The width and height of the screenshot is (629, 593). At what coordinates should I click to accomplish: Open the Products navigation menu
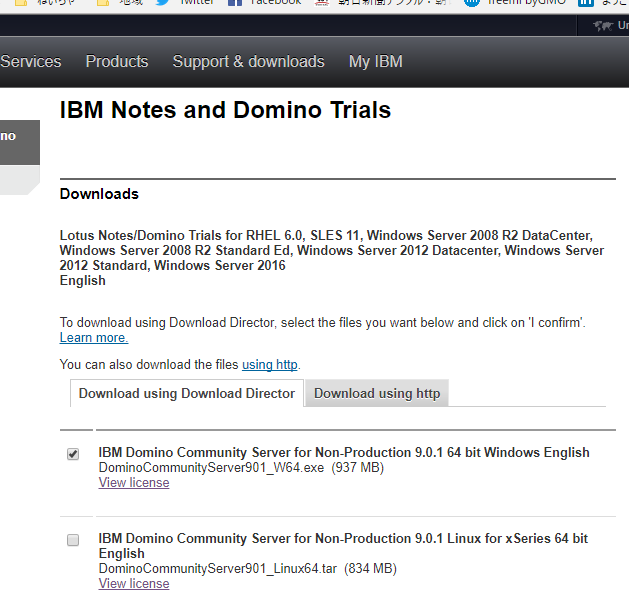coord(117,61)
